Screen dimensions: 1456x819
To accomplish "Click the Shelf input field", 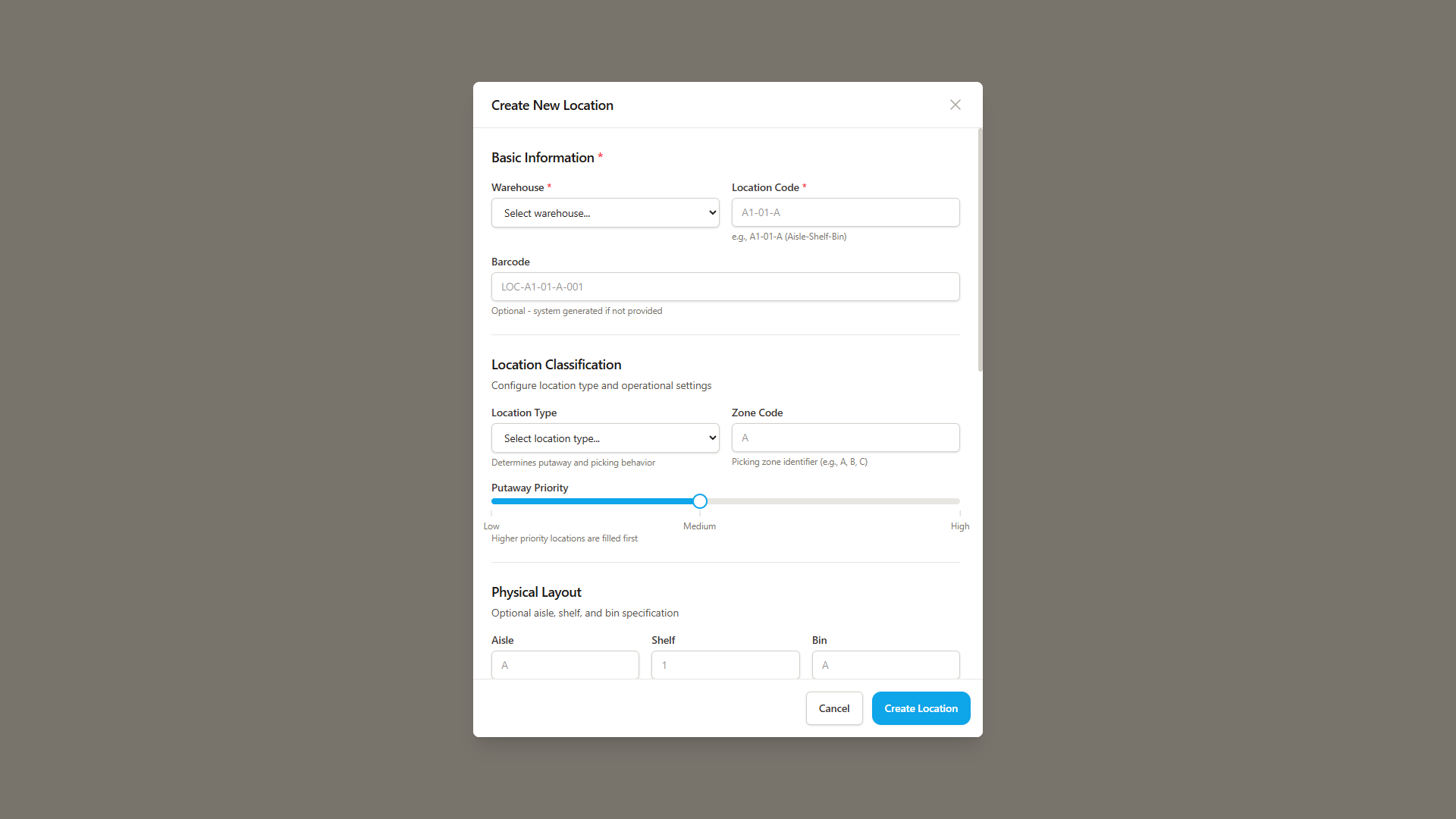I will [725, 665].
